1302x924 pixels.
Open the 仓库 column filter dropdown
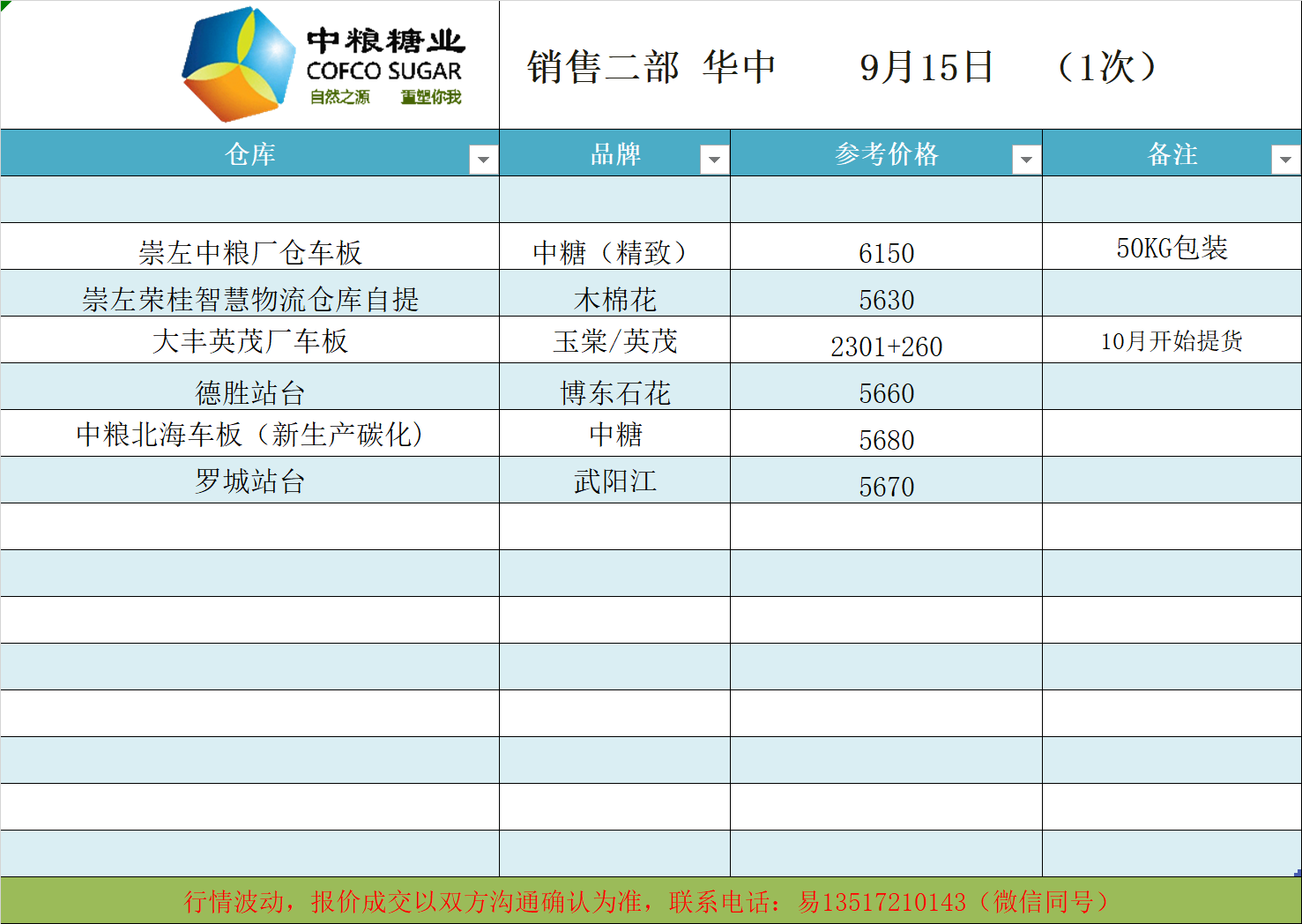483,160
